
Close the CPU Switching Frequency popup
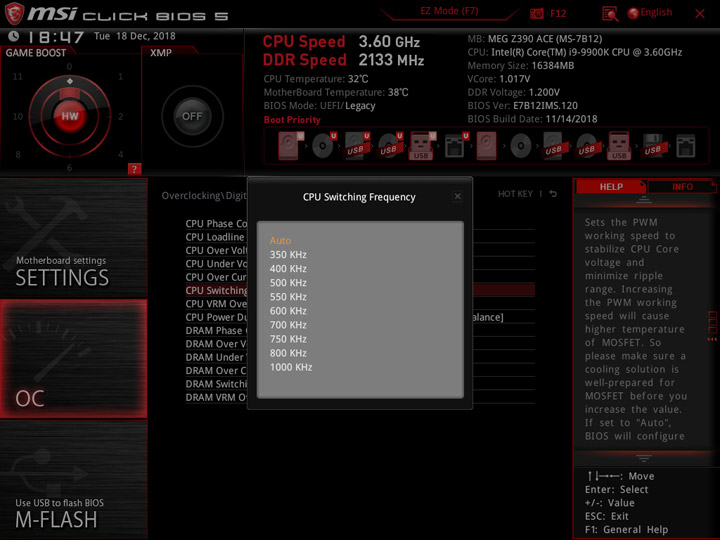coord(457,197)
